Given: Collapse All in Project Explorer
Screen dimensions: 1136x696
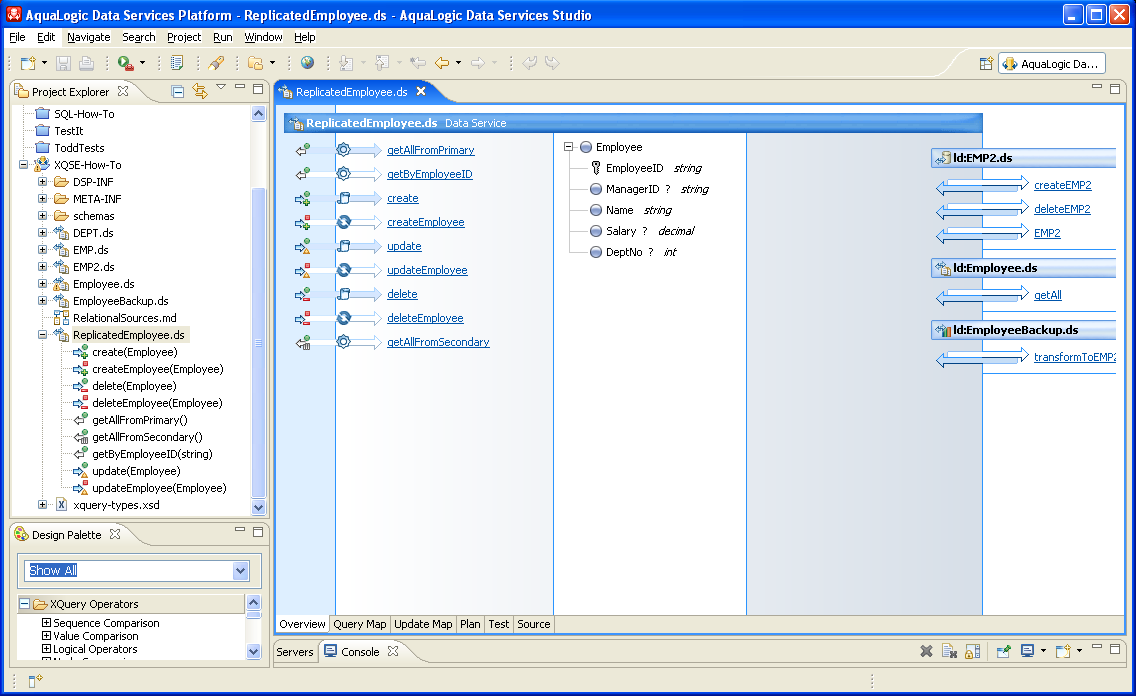Looking at the screenshot, I should 178,91.
